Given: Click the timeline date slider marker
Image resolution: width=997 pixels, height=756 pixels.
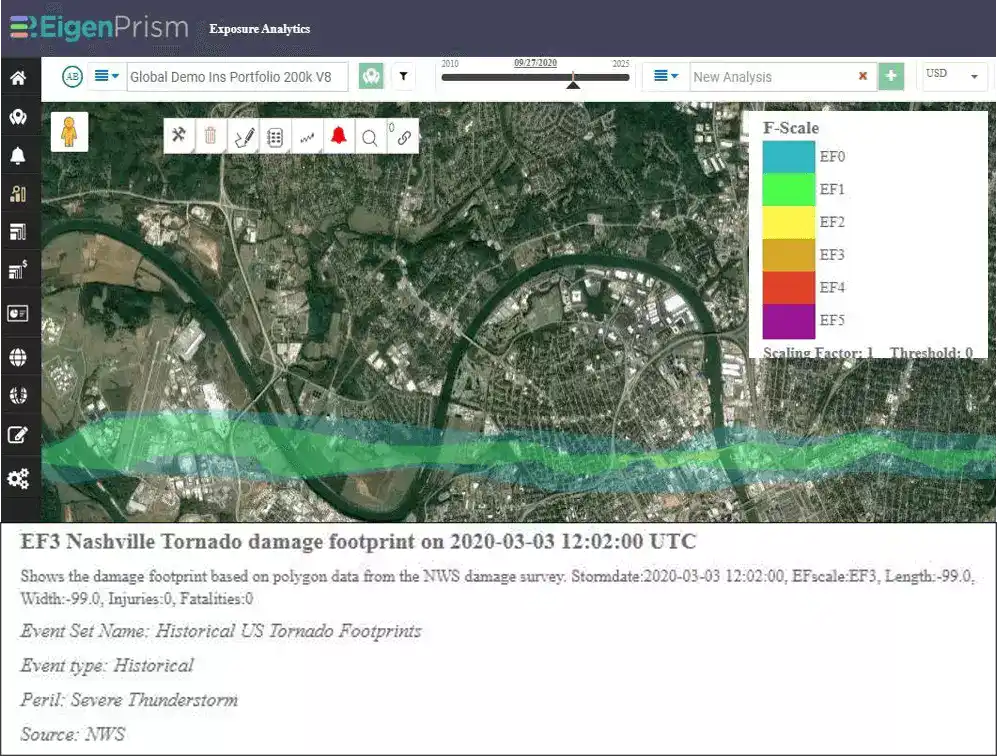Looking at the screenshot, I should click(573, 81).
